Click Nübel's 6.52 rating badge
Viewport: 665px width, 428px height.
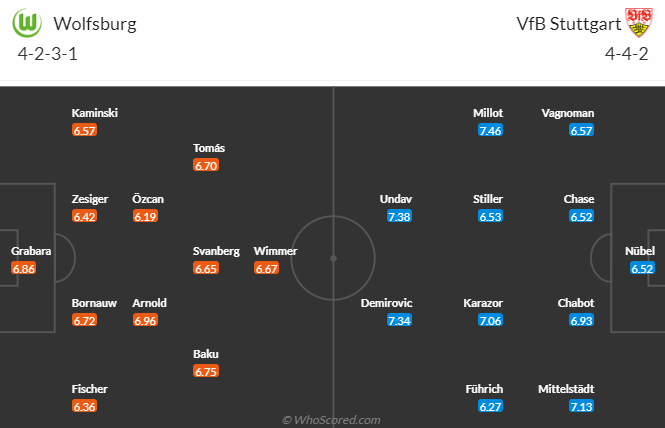642,269
